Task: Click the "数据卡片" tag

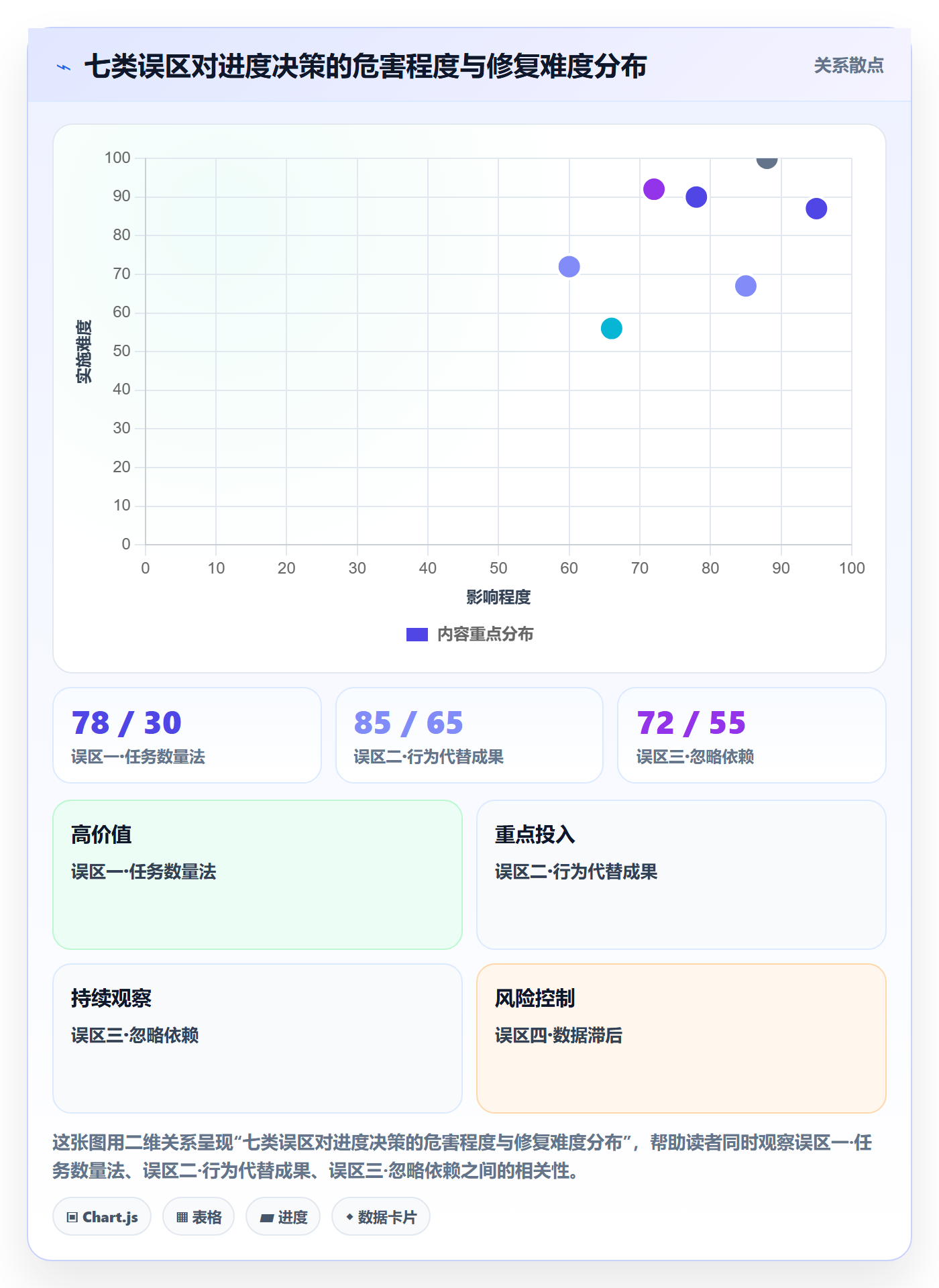Action: tap(381, 1217)
